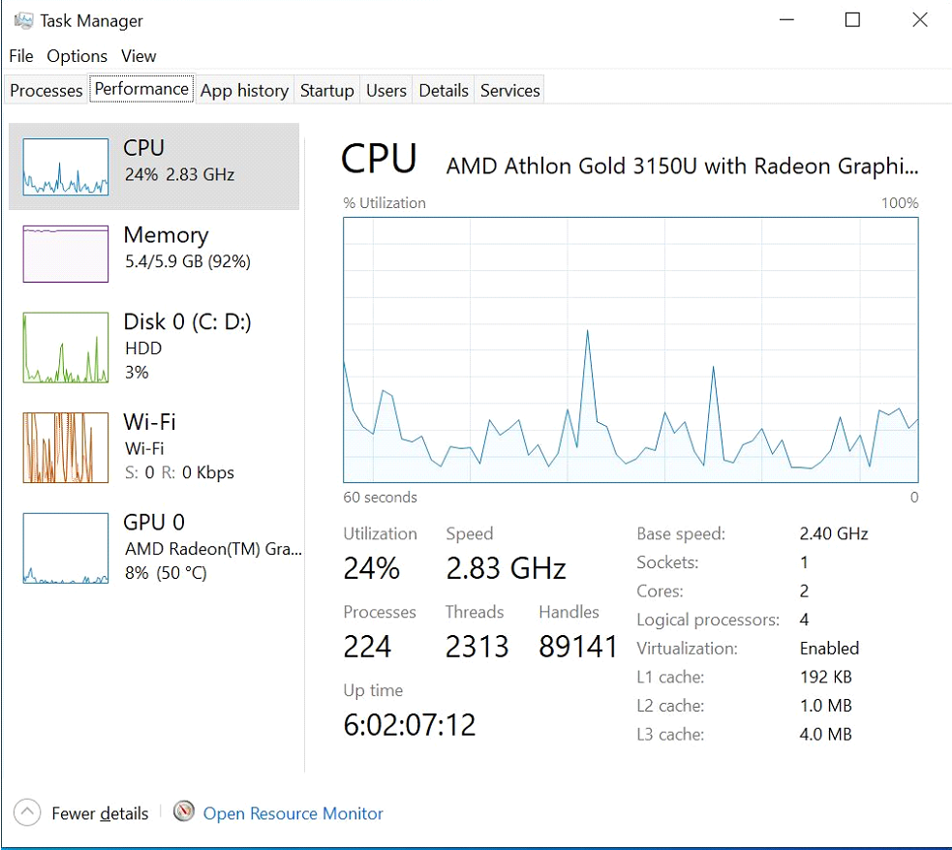The height and width of the screenshot is (850, 952).
Task: Go to the Startup tab
Action: 327,90
